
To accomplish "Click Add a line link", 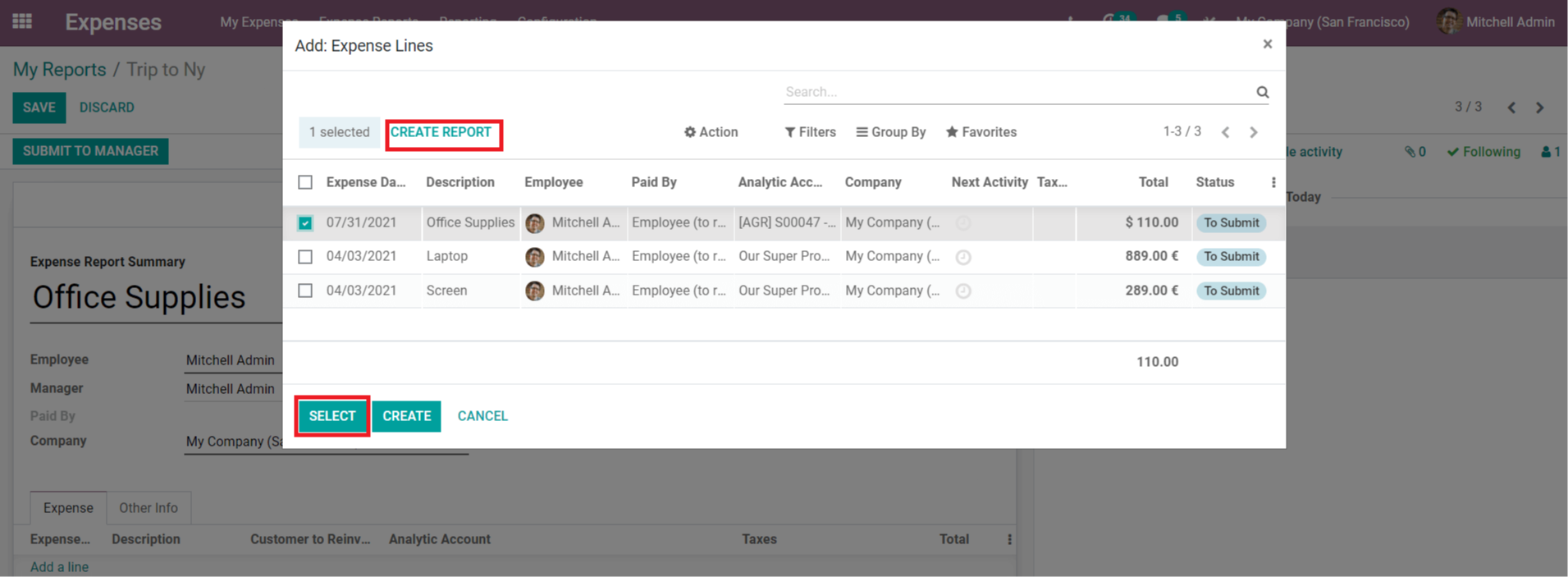I will click(59, 567).
